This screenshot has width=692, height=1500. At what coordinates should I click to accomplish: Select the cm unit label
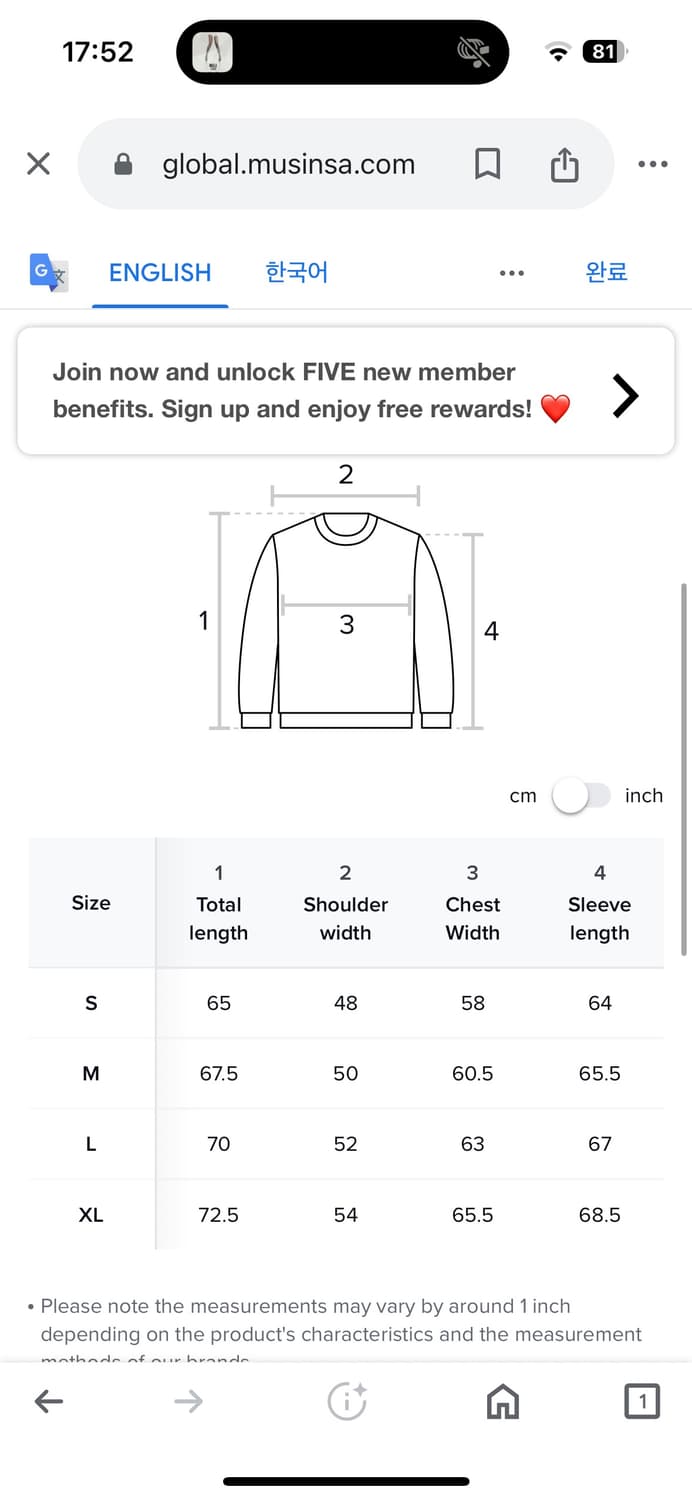(x=523, y=796)
